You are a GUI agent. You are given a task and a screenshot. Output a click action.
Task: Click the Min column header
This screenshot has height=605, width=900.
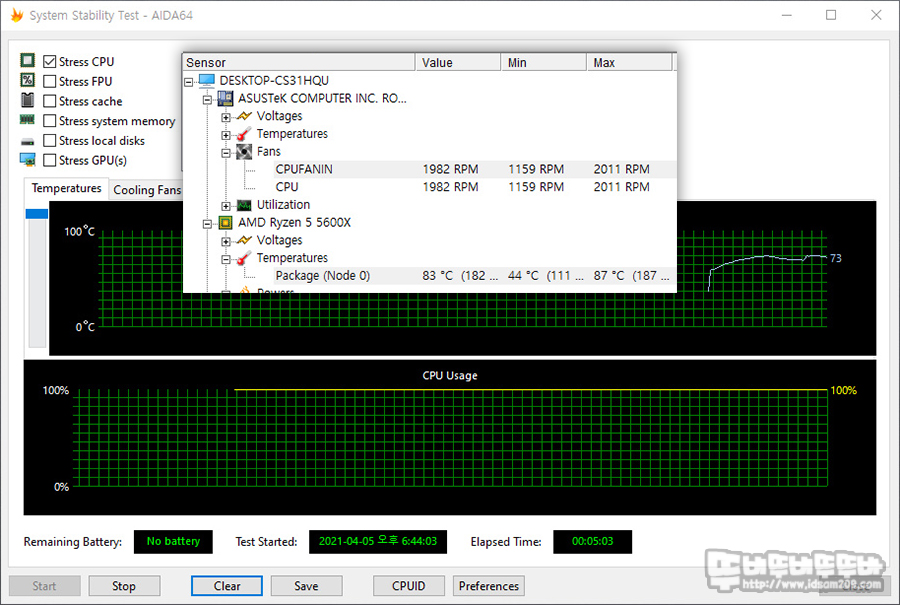(x=543, y=62)
